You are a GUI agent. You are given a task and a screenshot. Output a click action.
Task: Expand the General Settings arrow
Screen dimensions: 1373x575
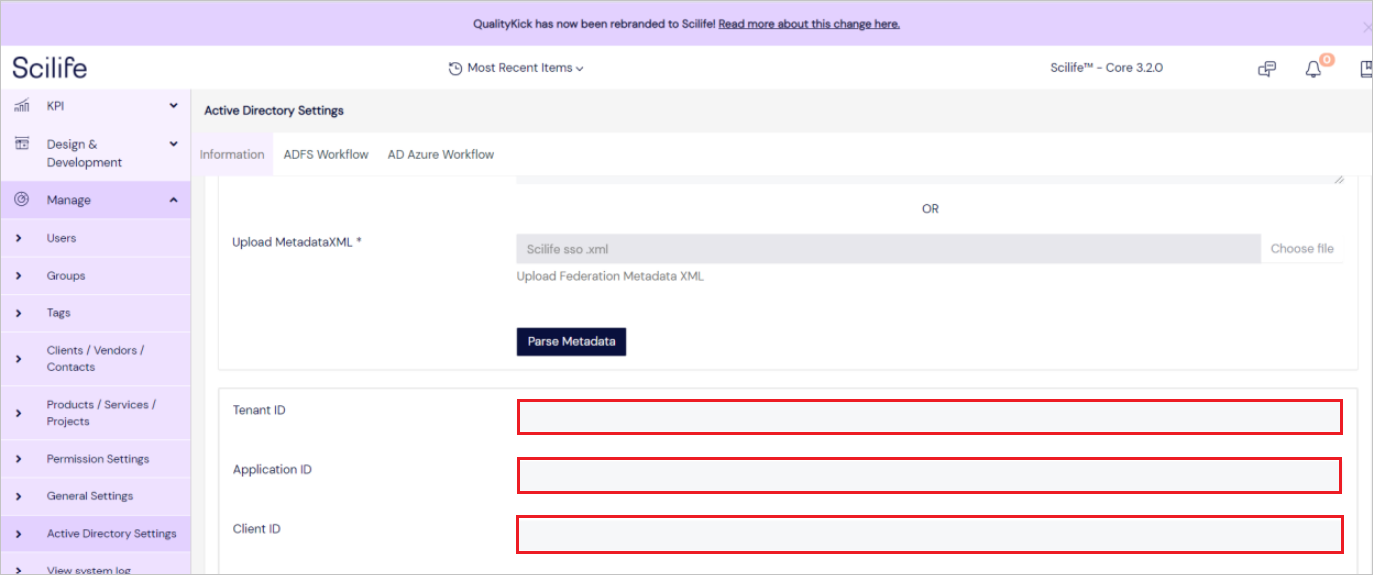pyautogui.click(x=19, y=496)
